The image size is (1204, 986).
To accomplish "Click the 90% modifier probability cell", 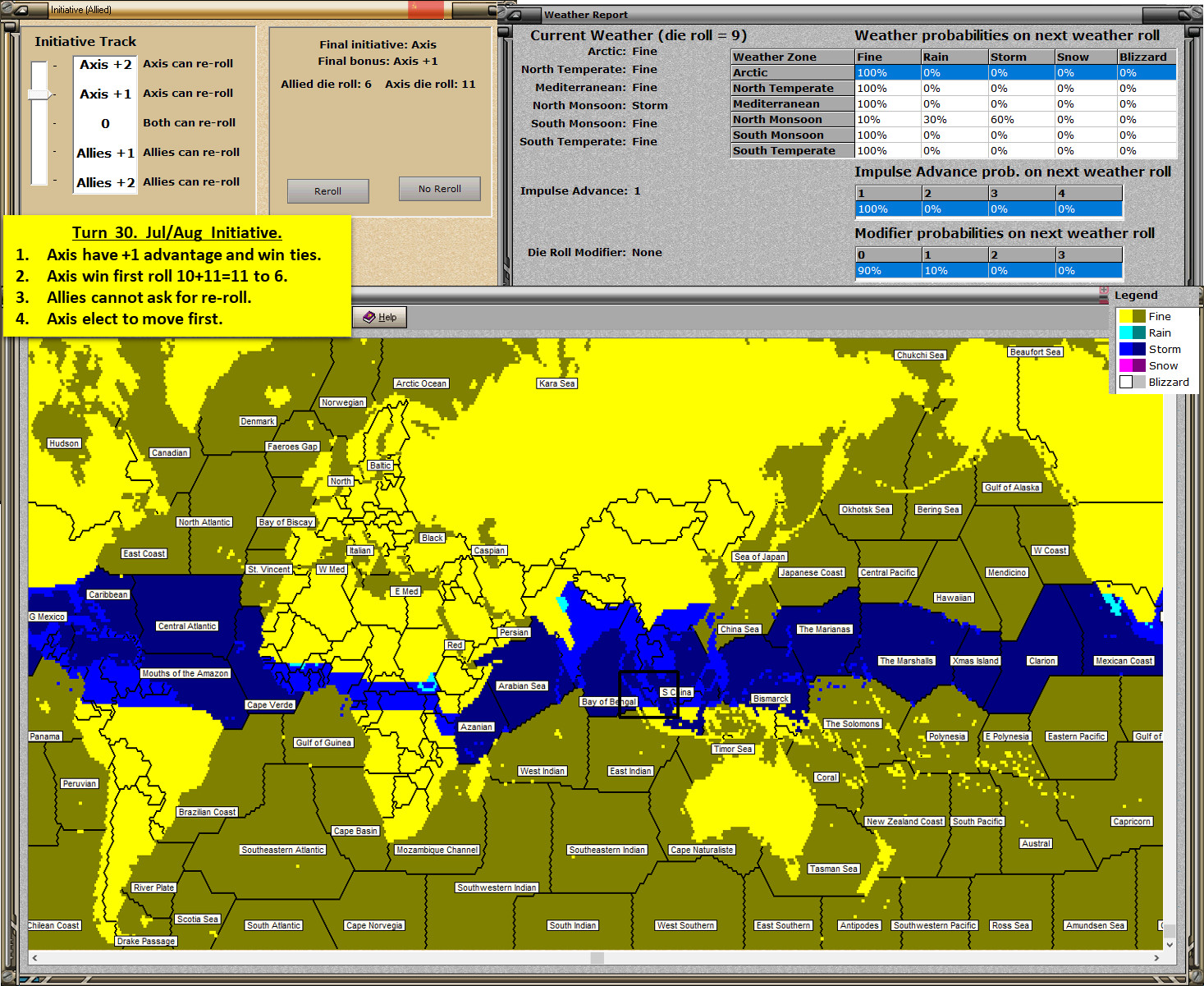I will (x=888, y=270).
